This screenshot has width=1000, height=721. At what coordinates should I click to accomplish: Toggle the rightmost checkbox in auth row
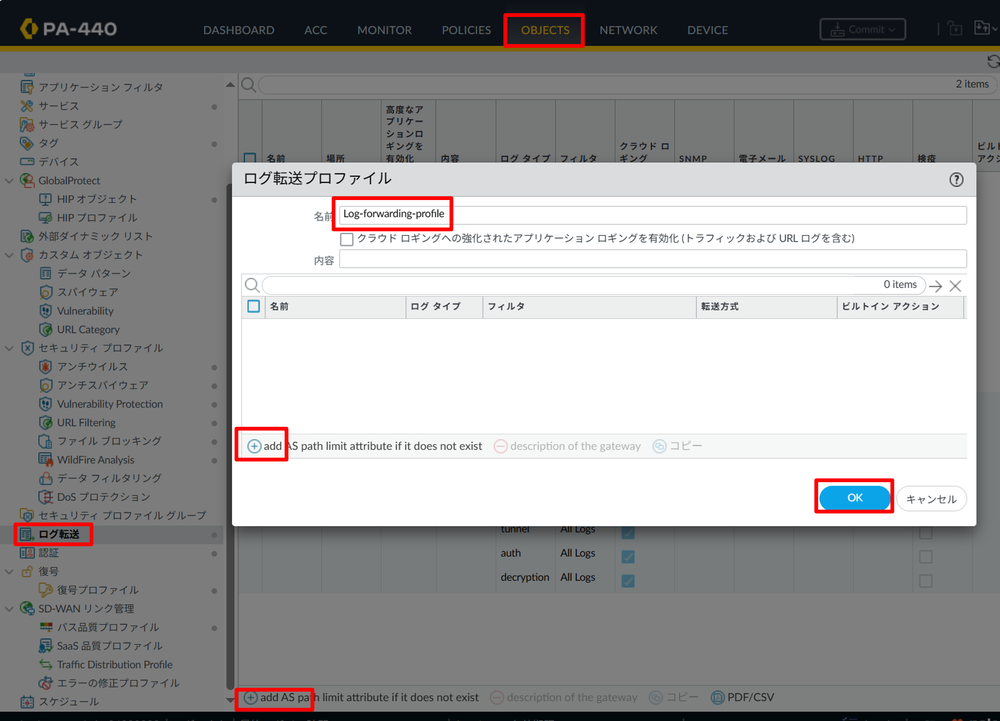(x=925, y=557)
